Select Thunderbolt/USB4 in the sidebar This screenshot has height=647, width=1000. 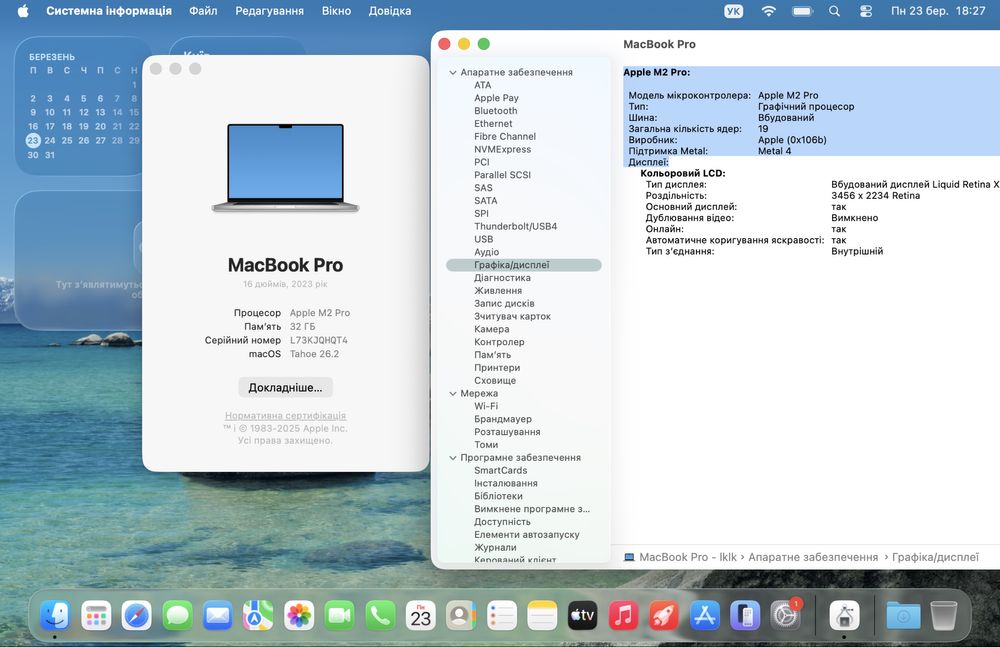pos(515,227)
